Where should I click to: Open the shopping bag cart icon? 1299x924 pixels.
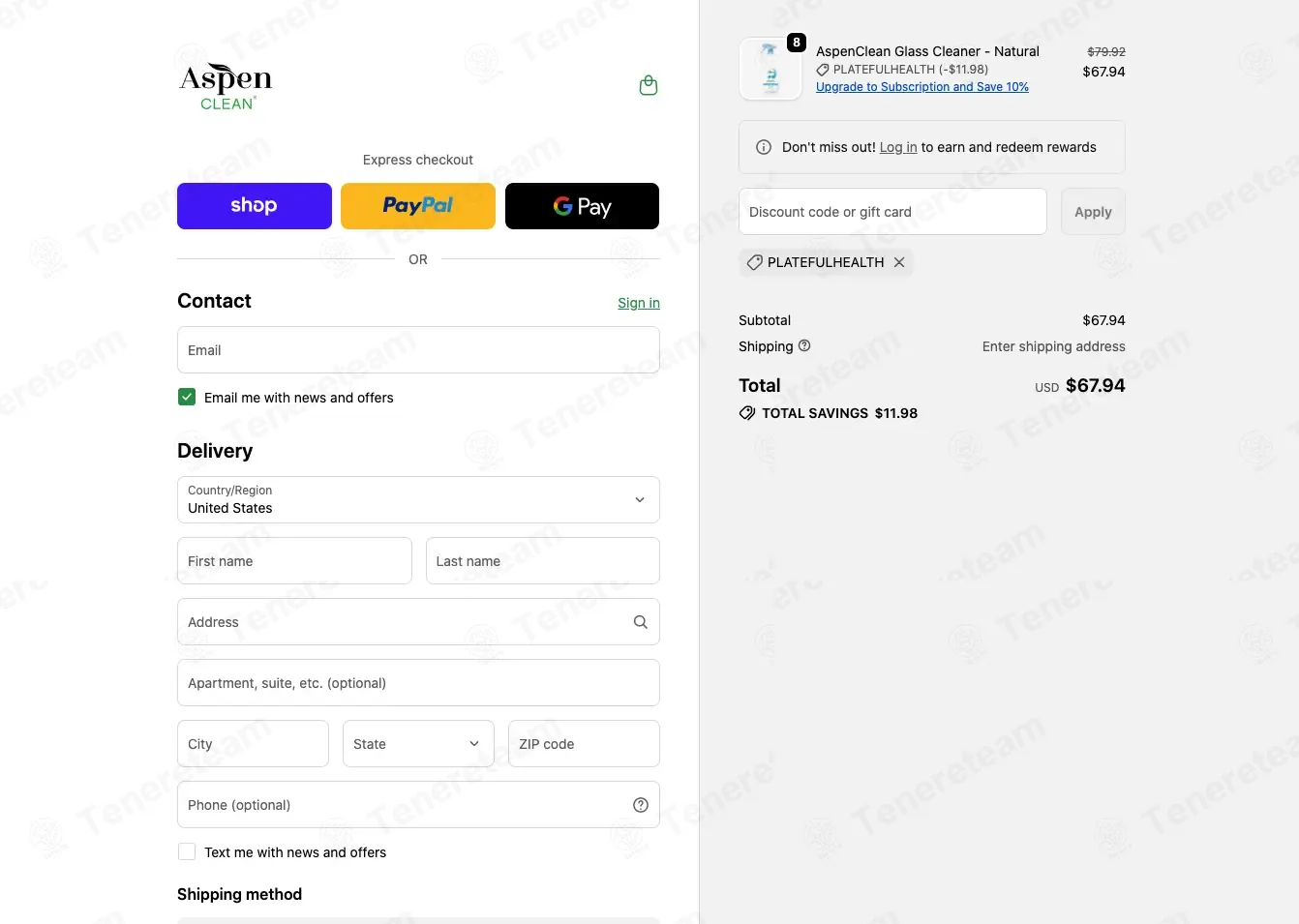point(649,86)
